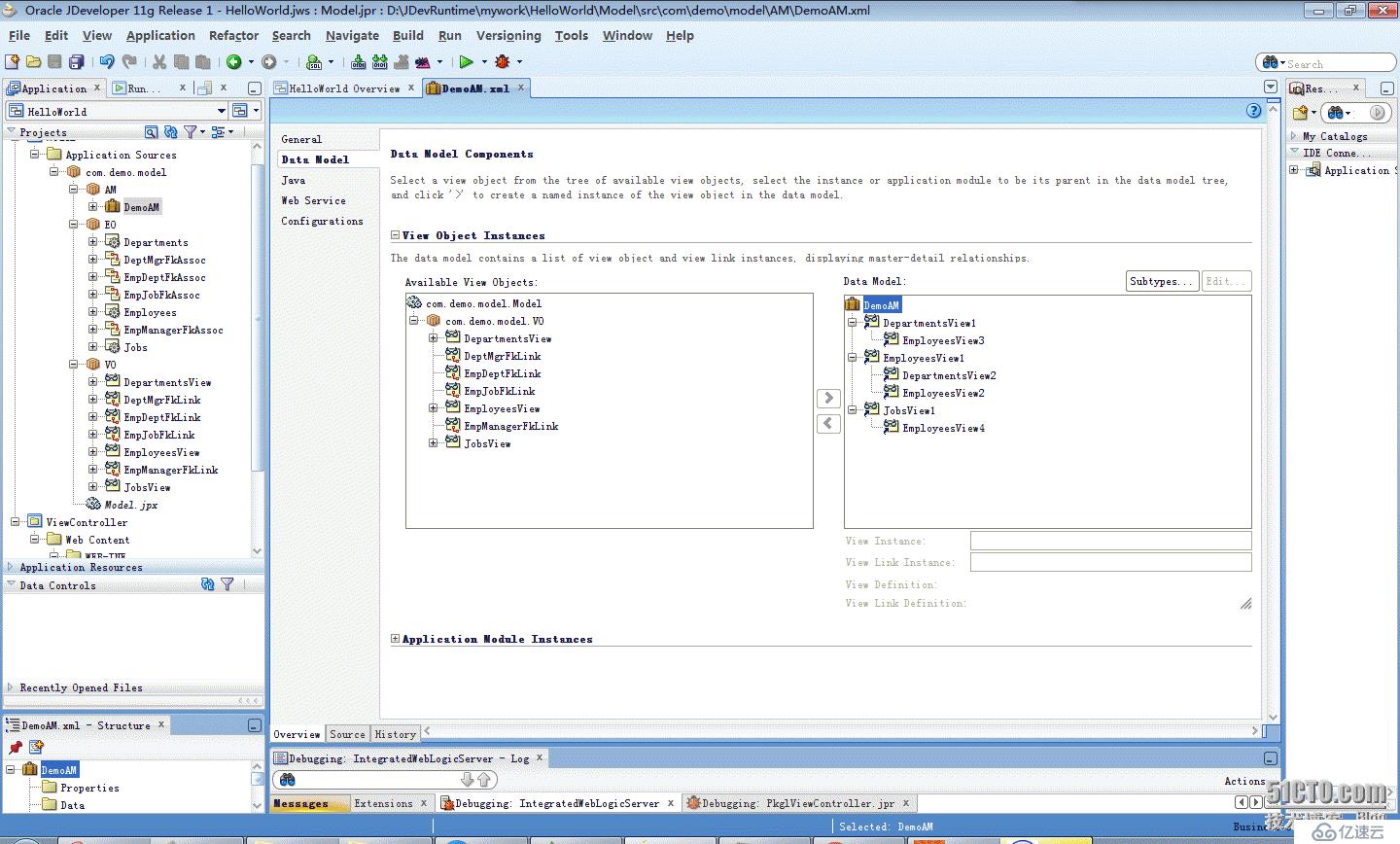Open the Debug button dropdown arrow
This screenshot has width=1400, height=844.
(x=519, y=62)
